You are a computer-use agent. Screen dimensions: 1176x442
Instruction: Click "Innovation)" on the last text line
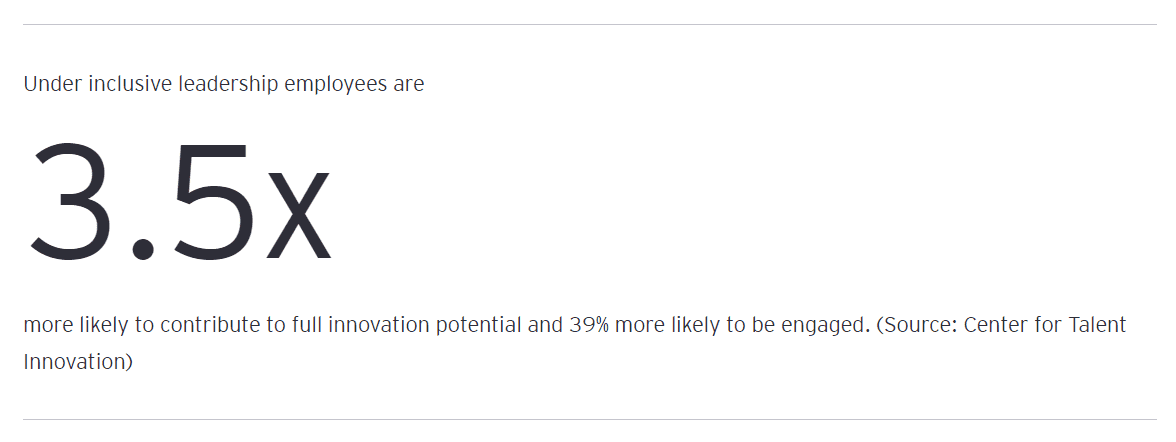point(78,361)
